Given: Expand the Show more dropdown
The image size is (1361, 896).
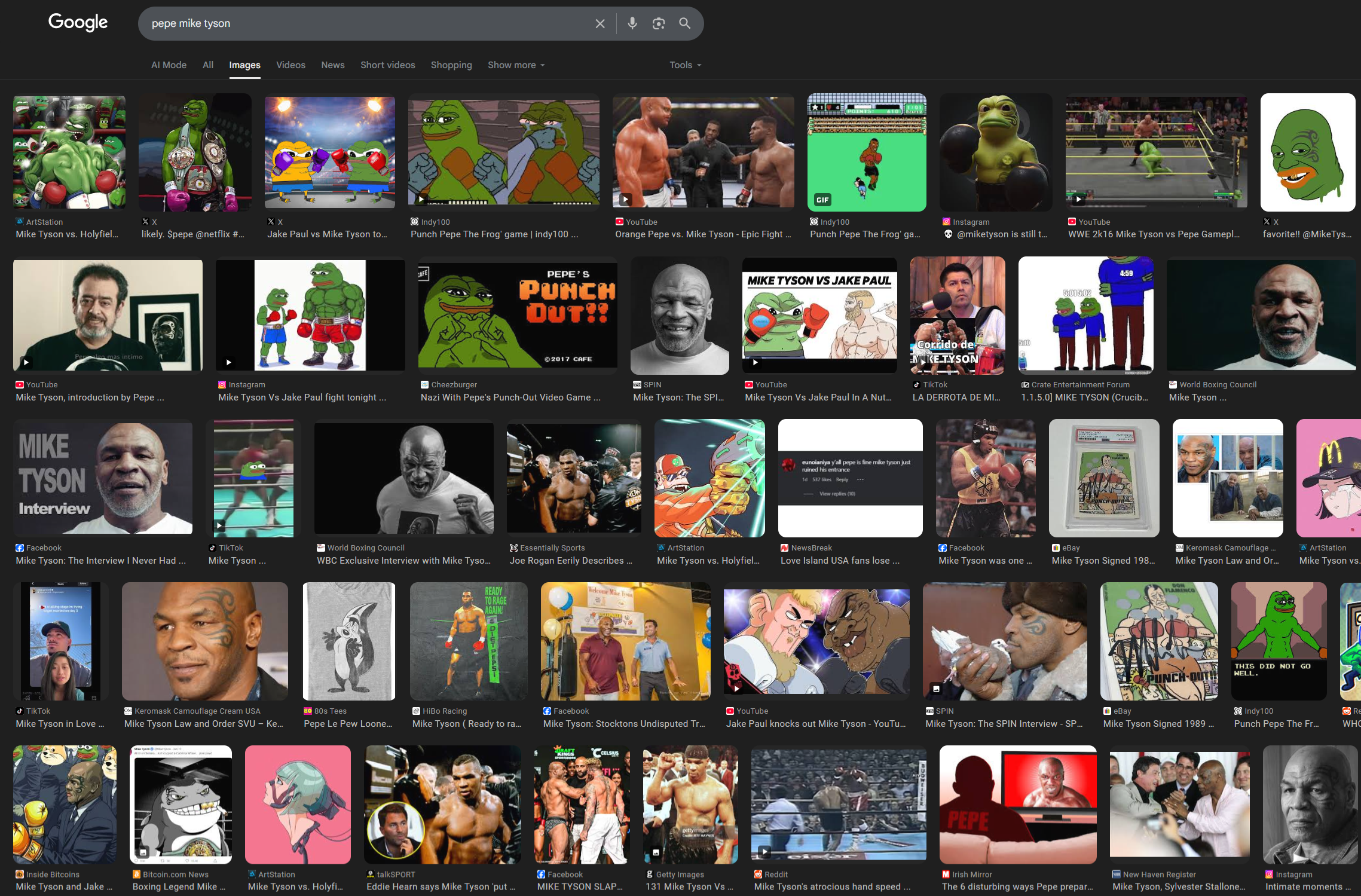Looking at the screenshot, I should coord(516,65).
